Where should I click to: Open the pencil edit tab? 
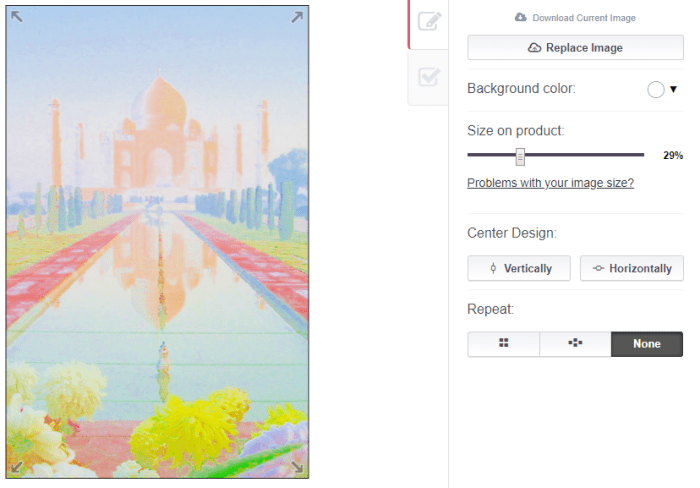point(429,22)
